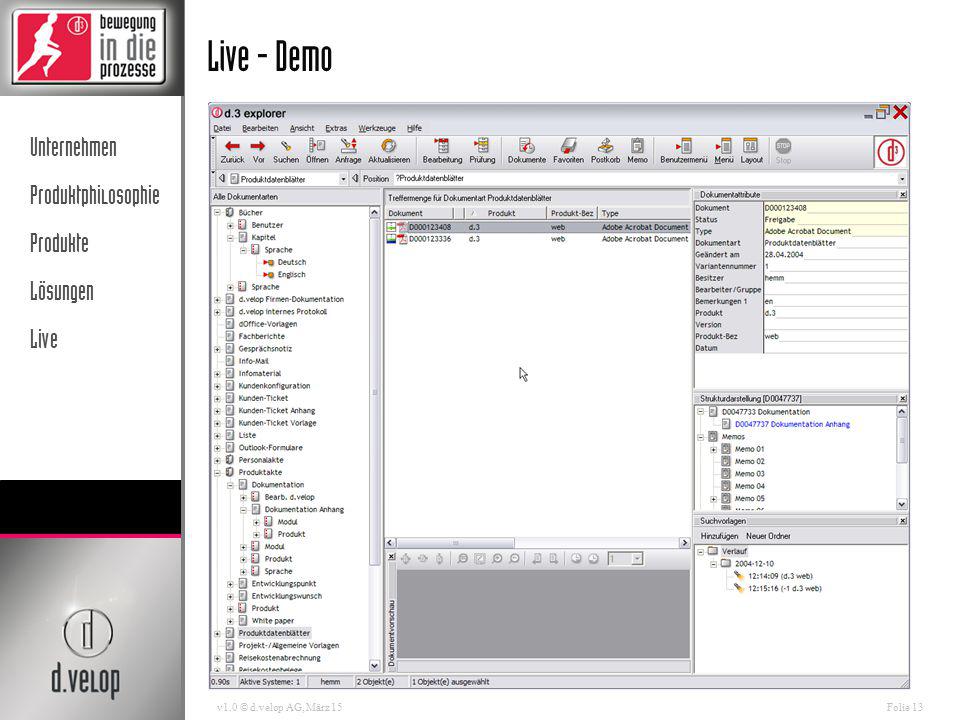Click the structure tree scroll down arrow

coord(902,504)
